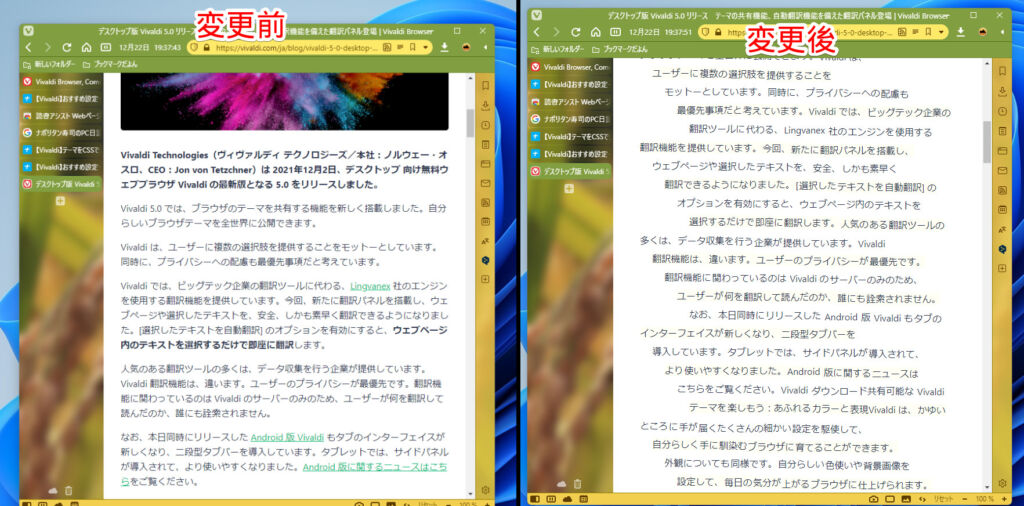1024x506 pixels.
Task: Open Mail panel in right window
Action: (1002, 170)
